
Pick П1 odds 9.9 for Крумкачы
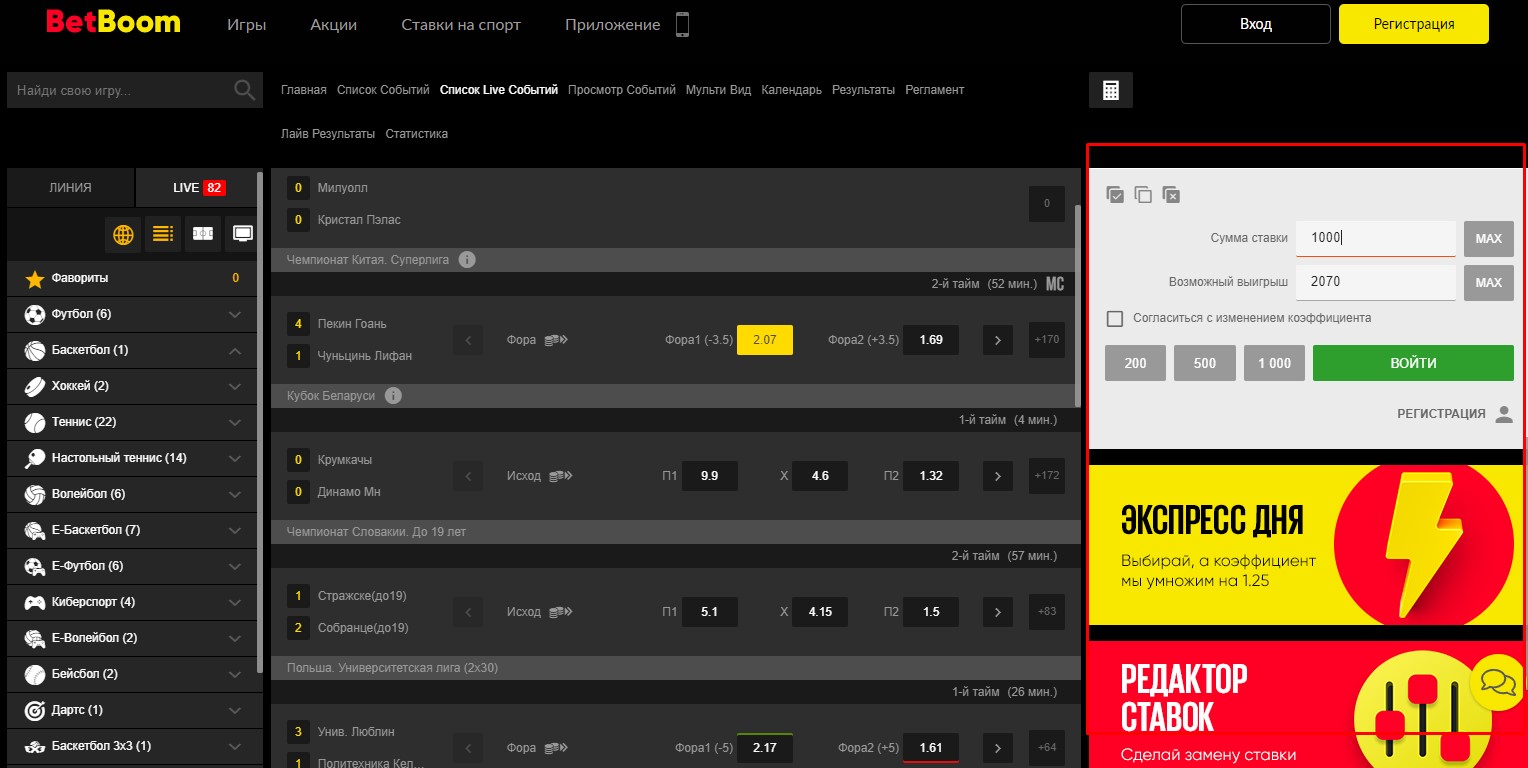click(710, 476)
